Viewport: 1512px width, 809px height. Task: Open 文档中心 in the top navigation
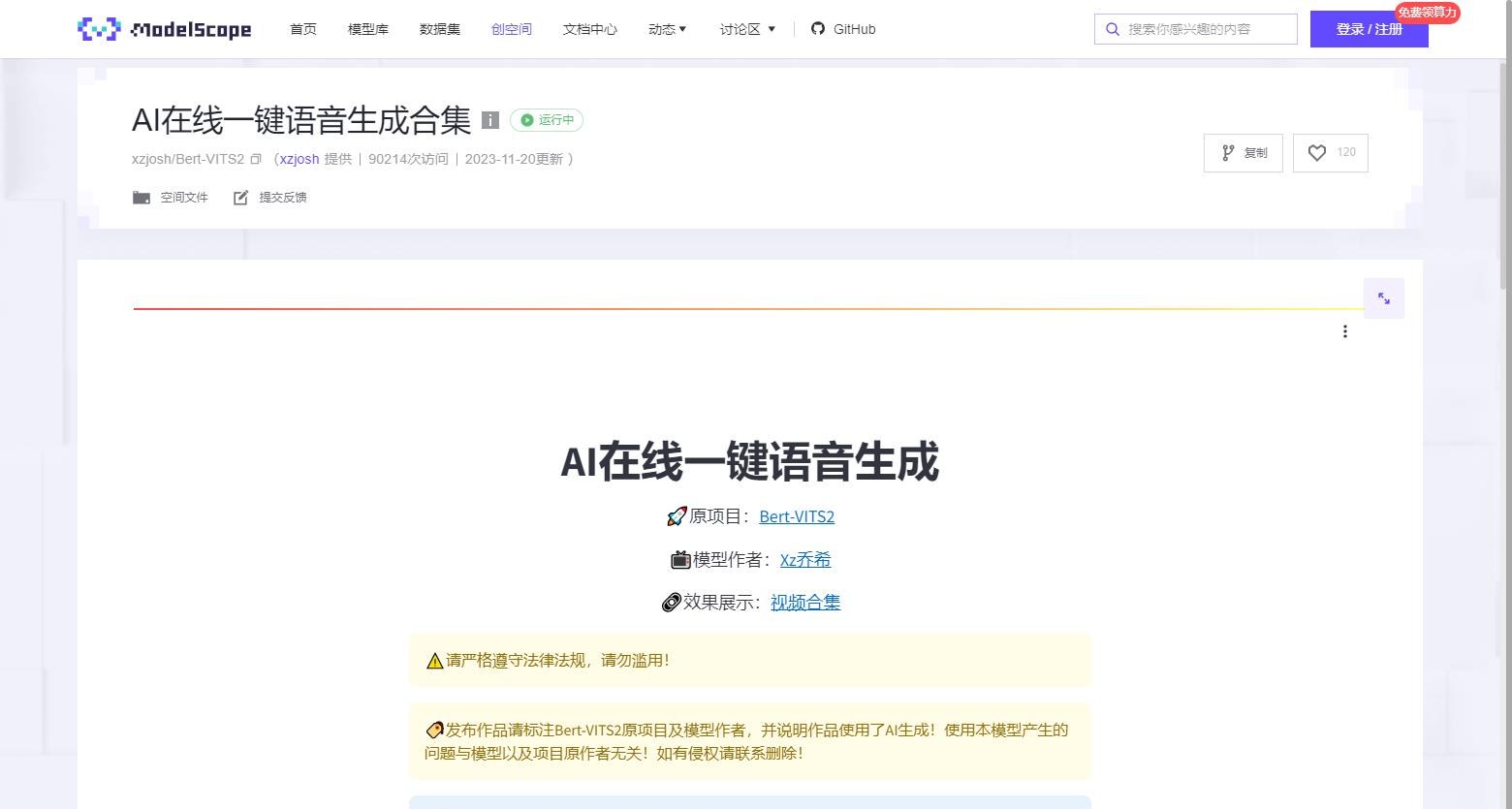[590, 29]
